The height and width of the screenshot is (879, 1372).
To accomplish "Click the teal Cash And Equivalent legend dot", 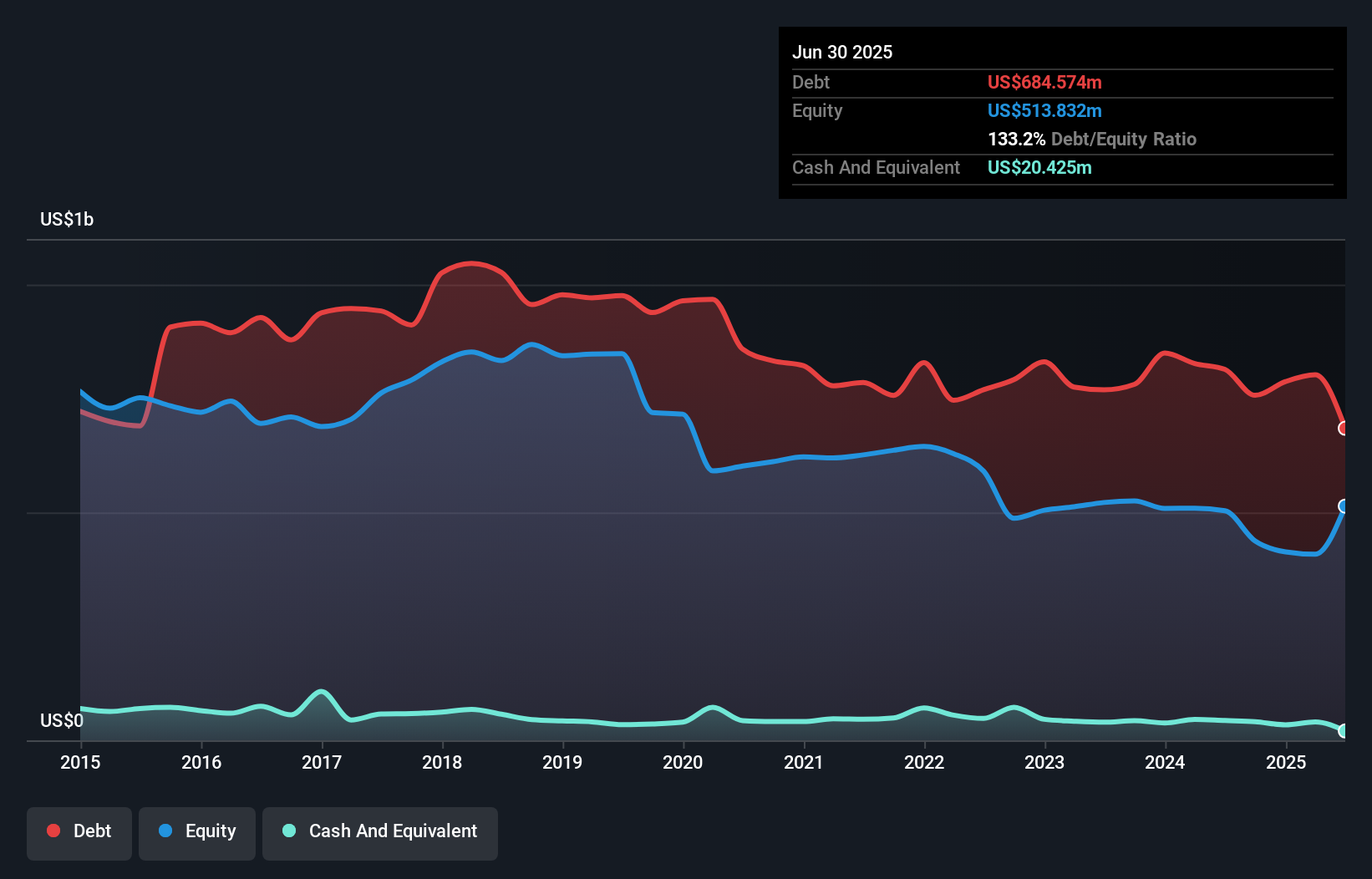I will click(288, 831).
